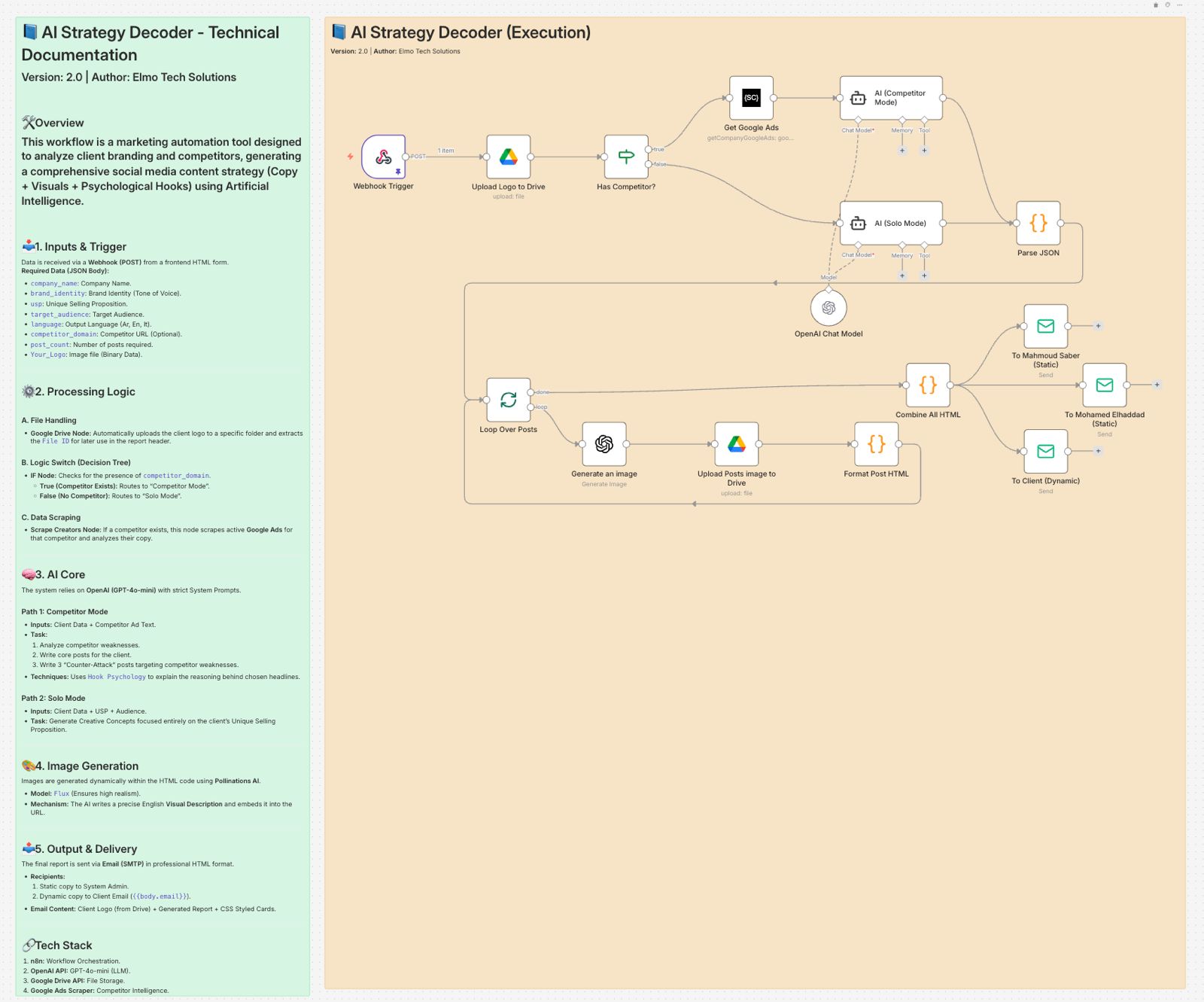Click the 'Tech Stack' heading
This screenshot has width=1204, height=1002.
point(64,945)
